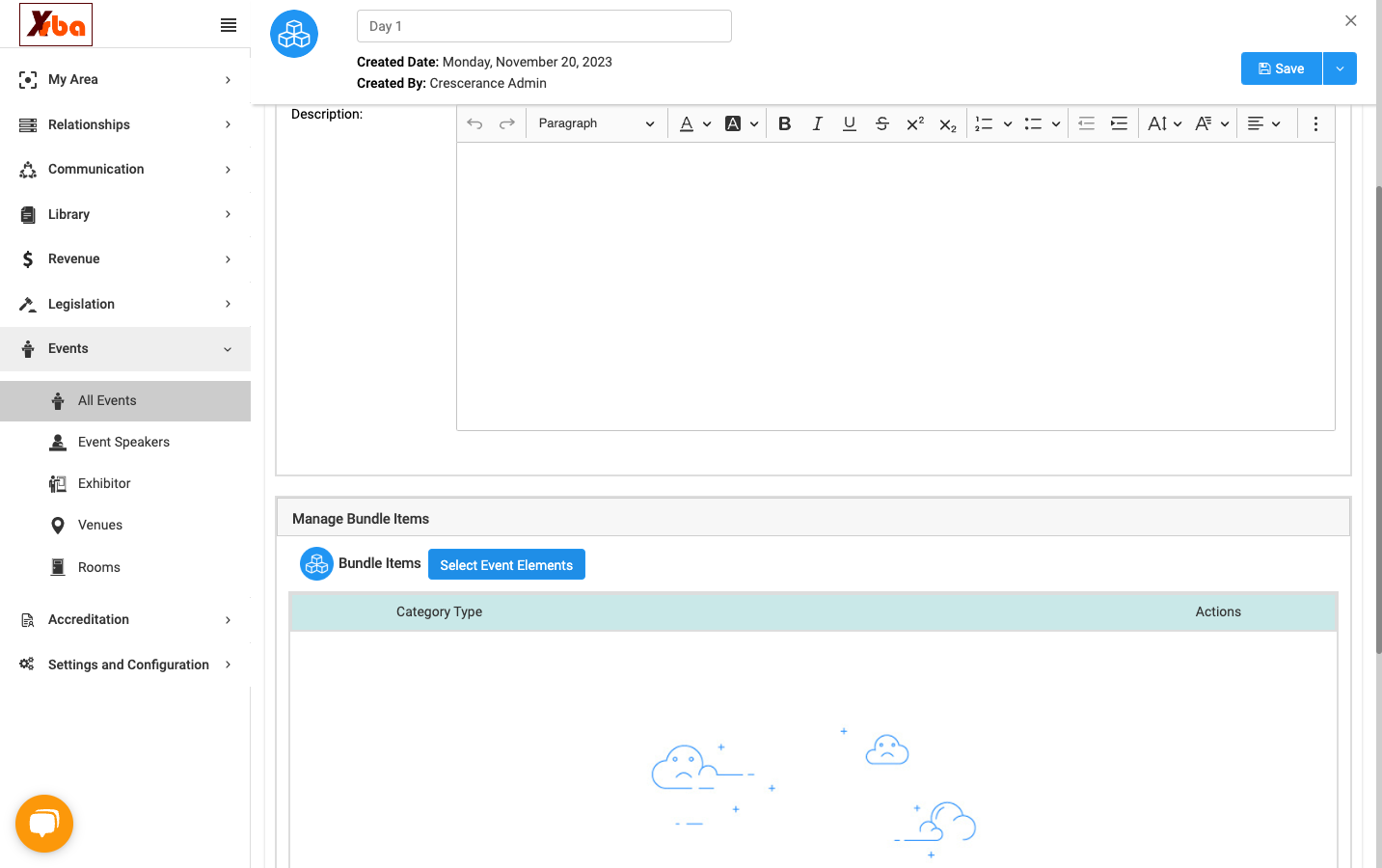Image resolution: width=1382 pixels, height=868 pixels.
Task: Toggle strikethrough formatting
Action: (x=881, y=123)
